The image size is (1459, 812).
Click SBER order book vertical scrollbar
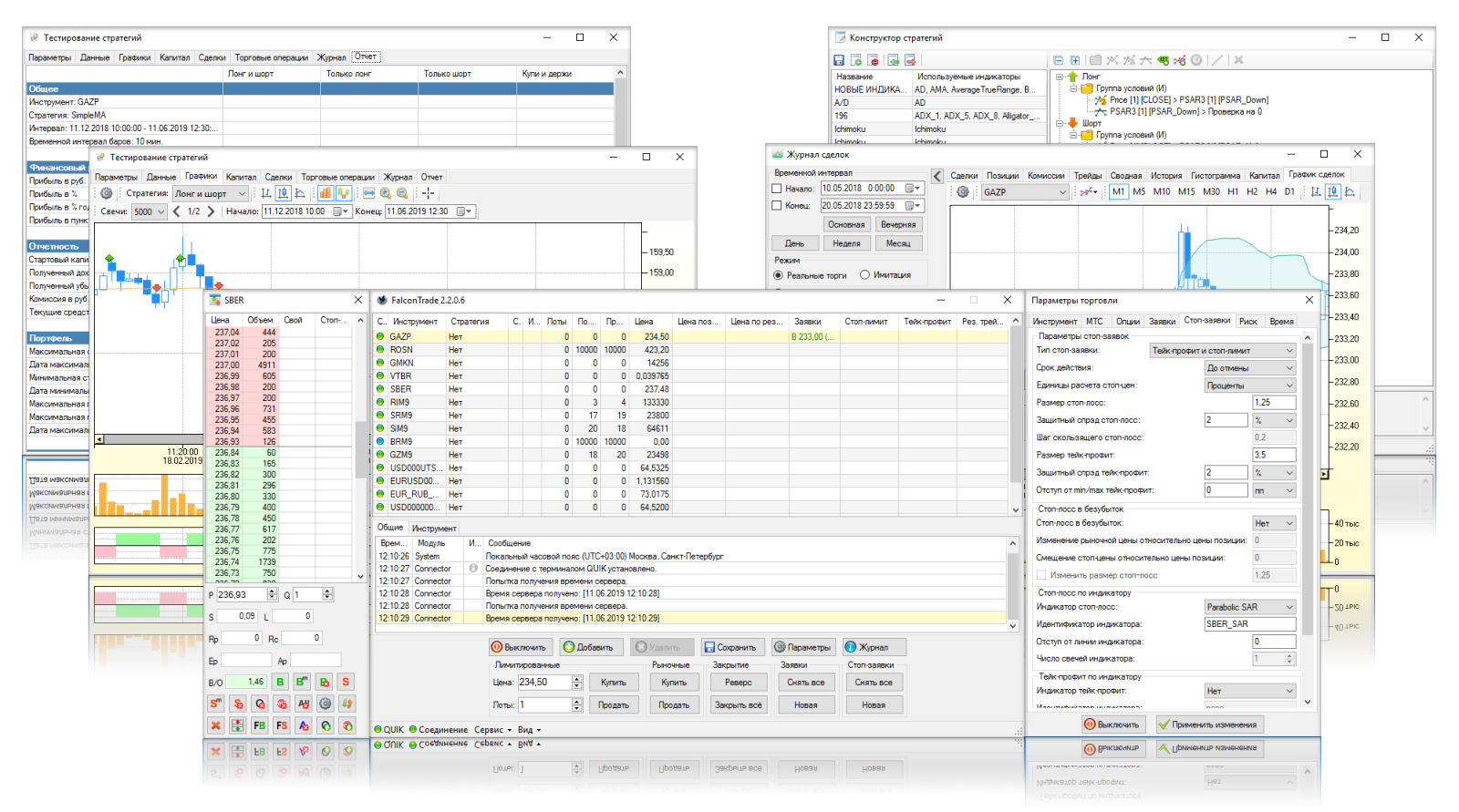coord(359,451)
